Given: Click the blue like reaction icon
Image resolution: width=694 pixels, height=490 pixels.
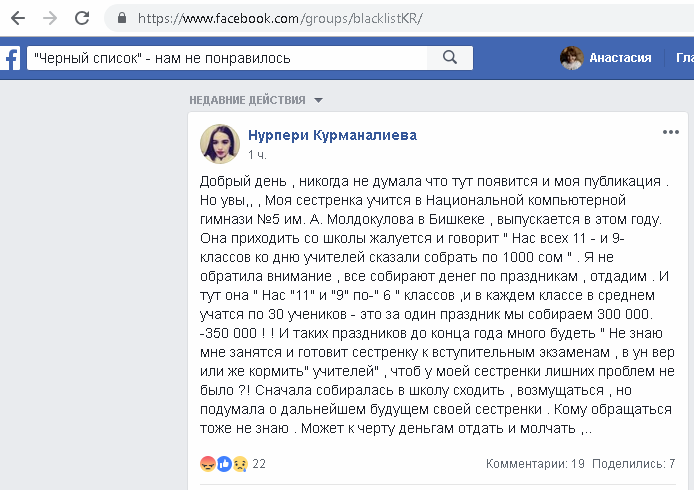Looking at the screenshot, I should (x=223, y=464).
